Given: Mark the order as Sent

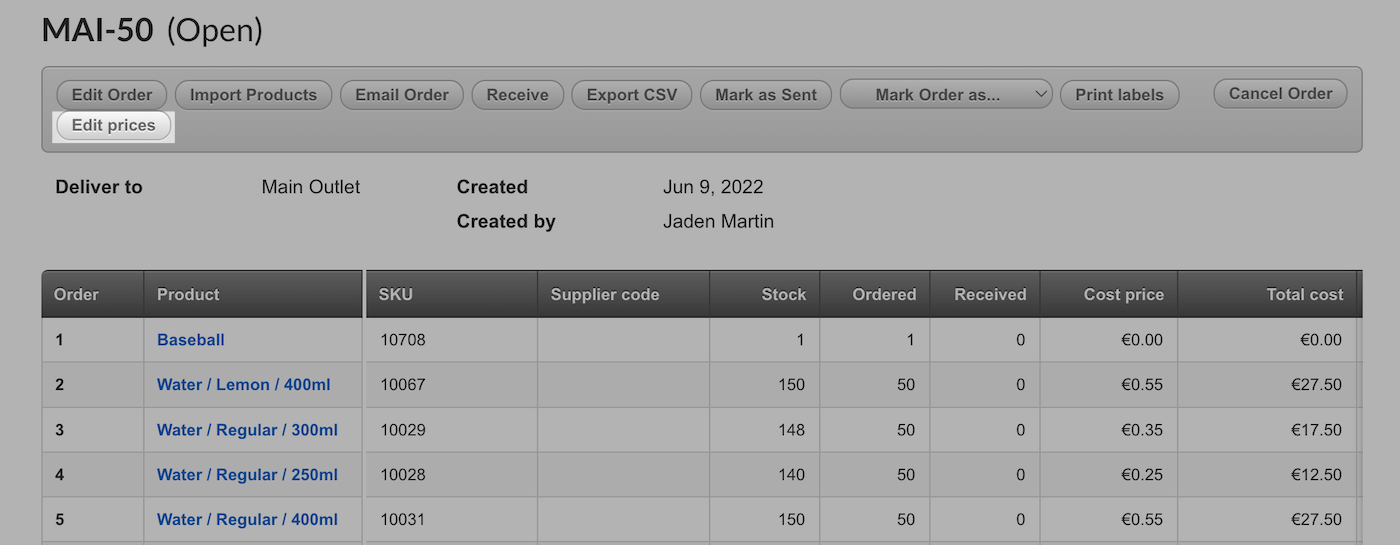Looking at the screenshot, I should (x=766, y=95).
